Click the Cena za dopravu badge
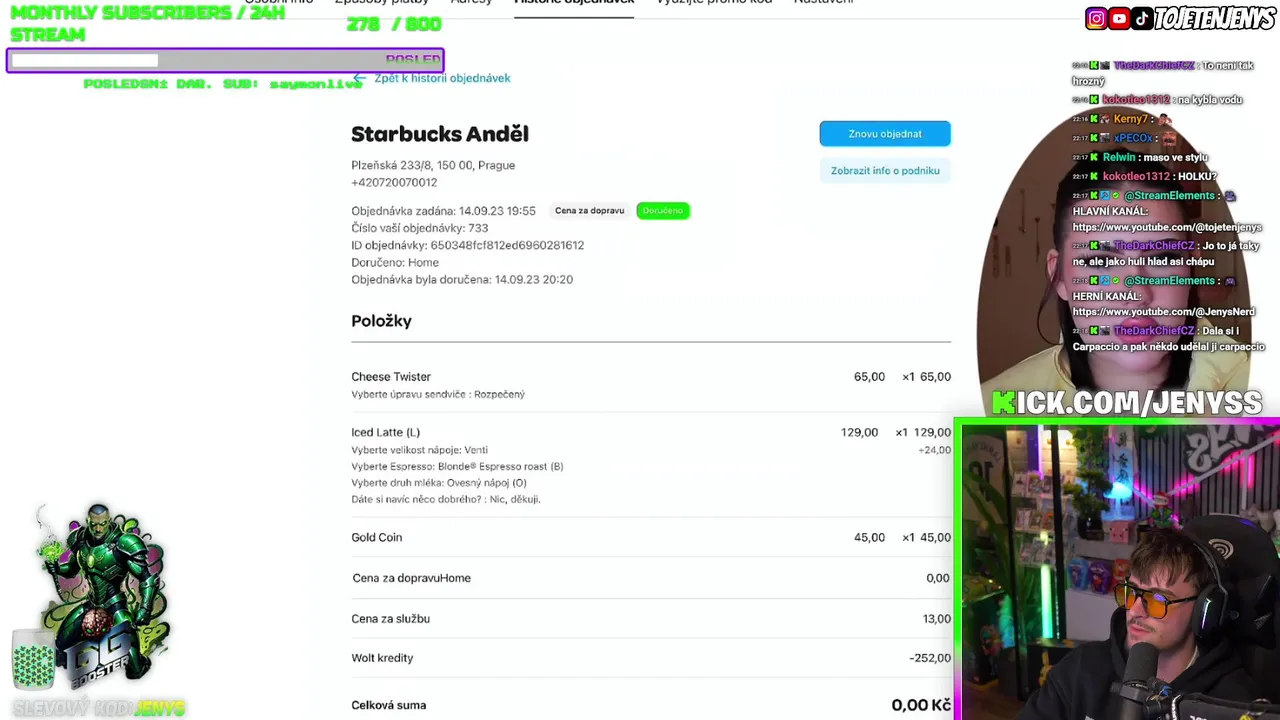This screenshot has height=720, width=1280. point(589,210)
